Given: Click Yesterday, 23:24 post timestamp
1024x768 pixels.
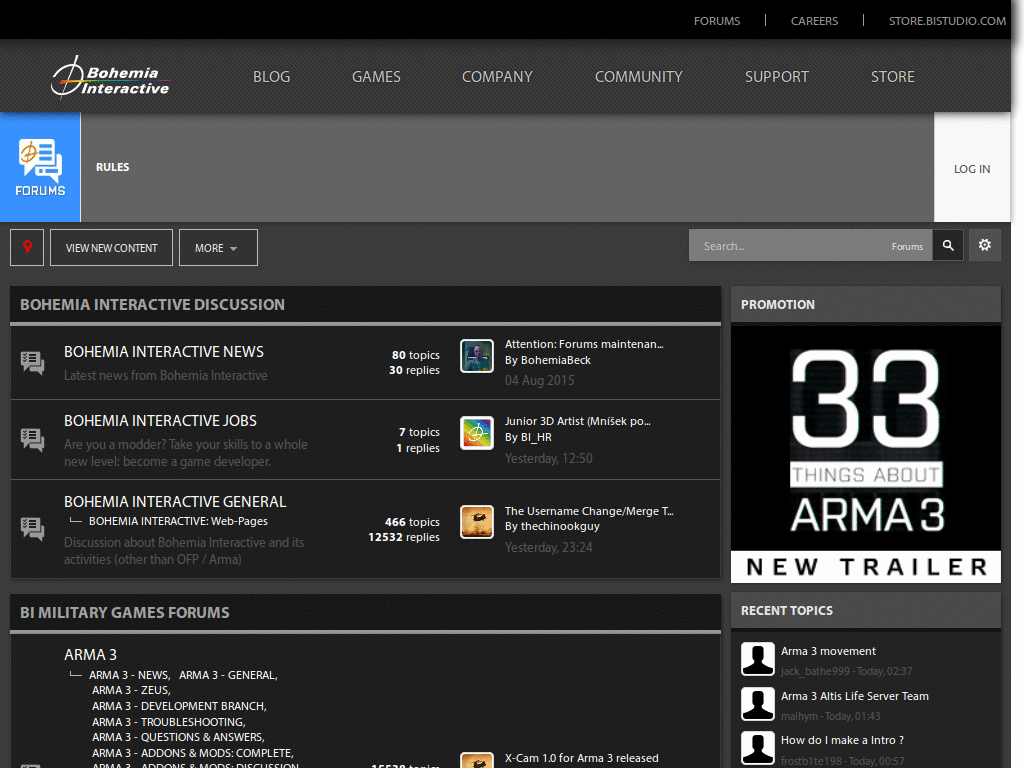Looking at the screenshot, I should [549, 547].
